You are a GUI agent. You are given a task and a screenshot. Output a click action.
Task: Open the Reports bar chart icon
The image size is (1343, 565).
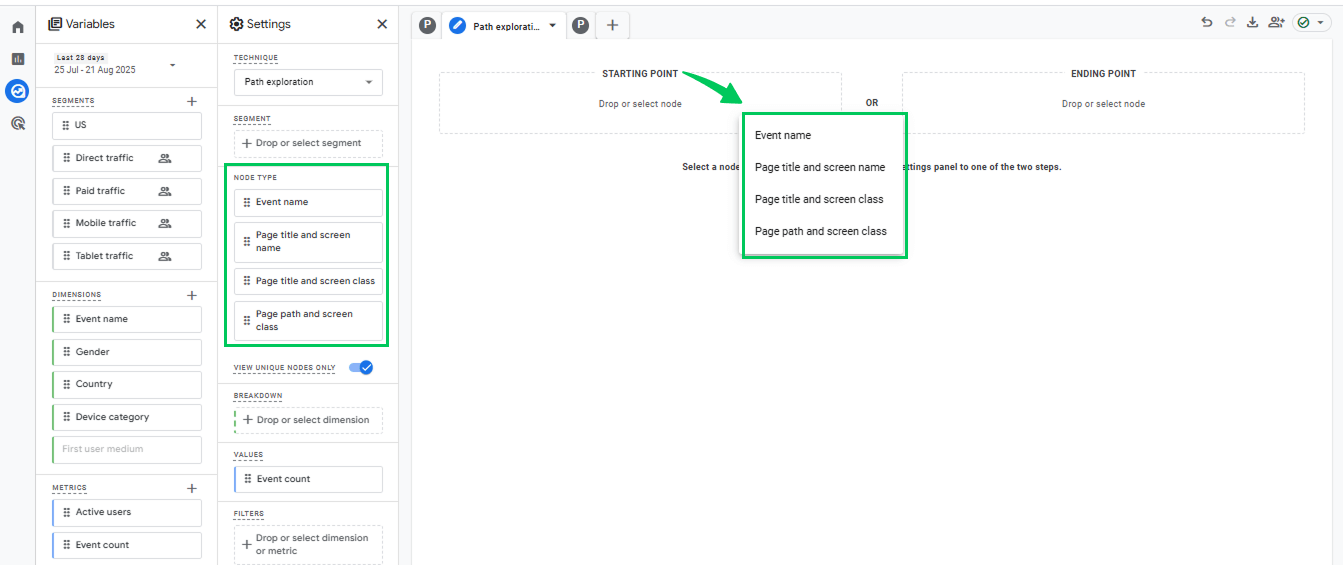point(17,59)
